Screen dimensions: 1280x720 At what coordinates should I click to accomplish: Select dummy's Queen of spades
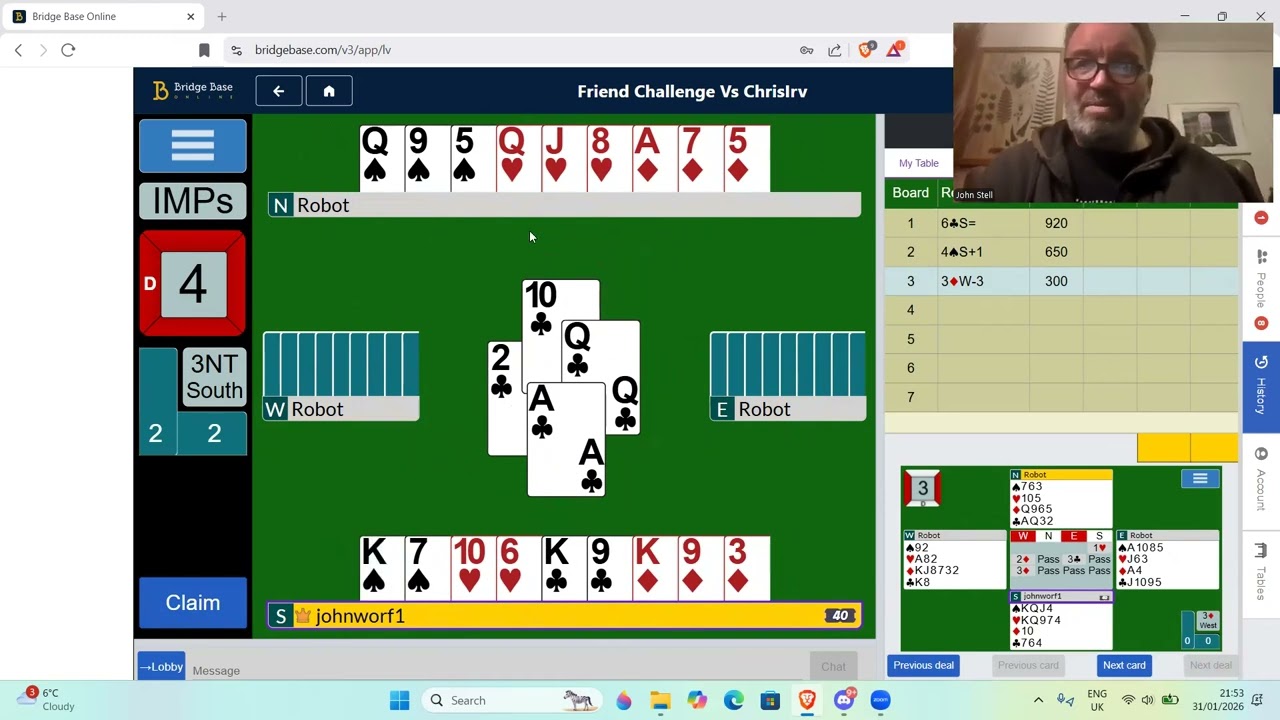coord(381,158)
